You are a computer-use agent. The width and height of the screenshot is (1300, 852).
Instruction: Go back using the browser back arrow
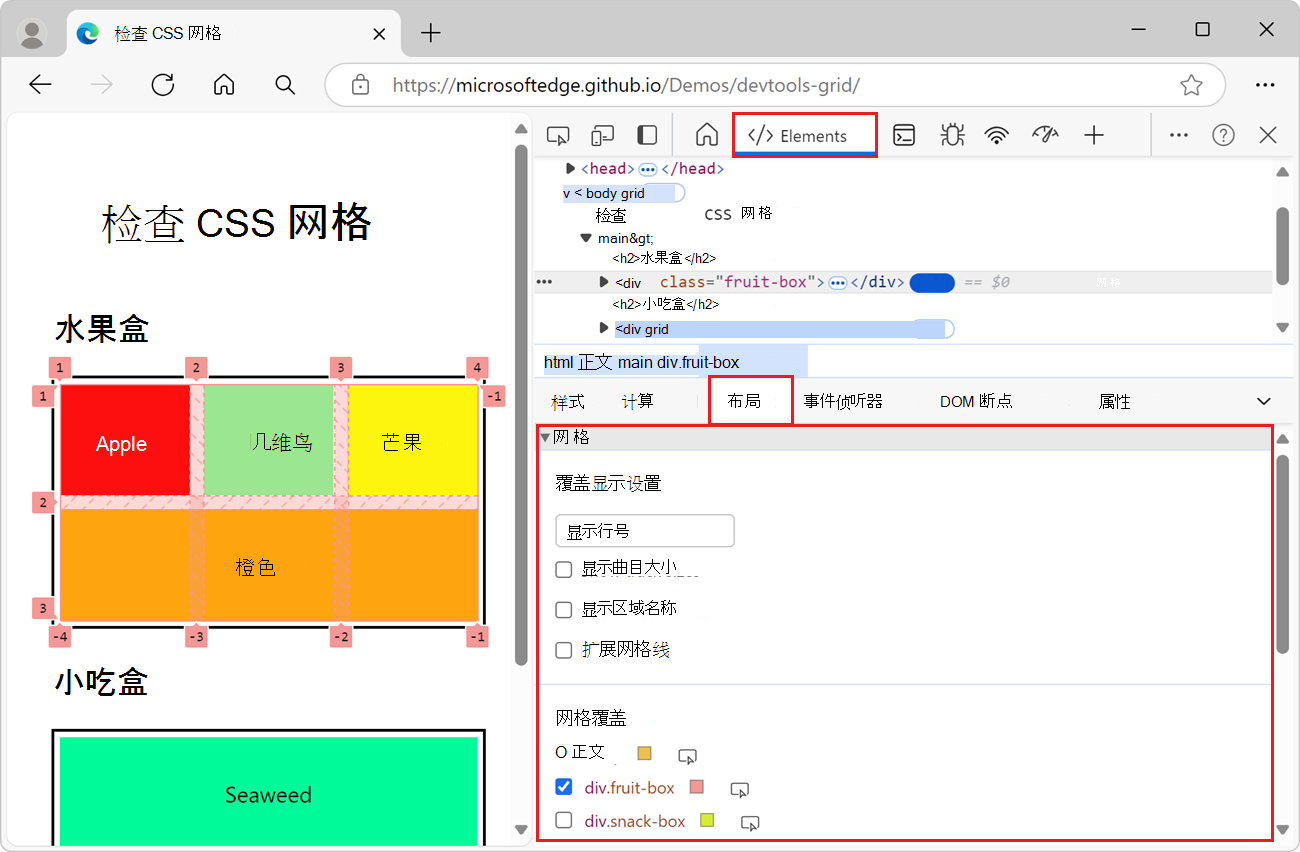pos(40,85)
